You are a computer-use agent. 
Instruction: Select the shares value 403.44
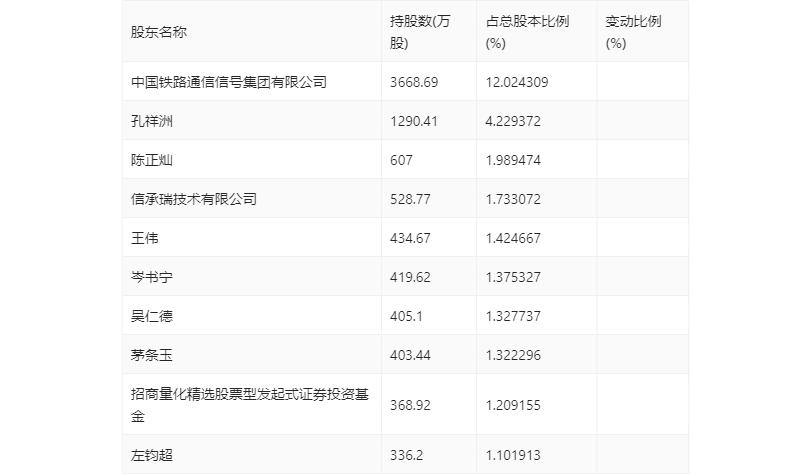tap(410, 355)
